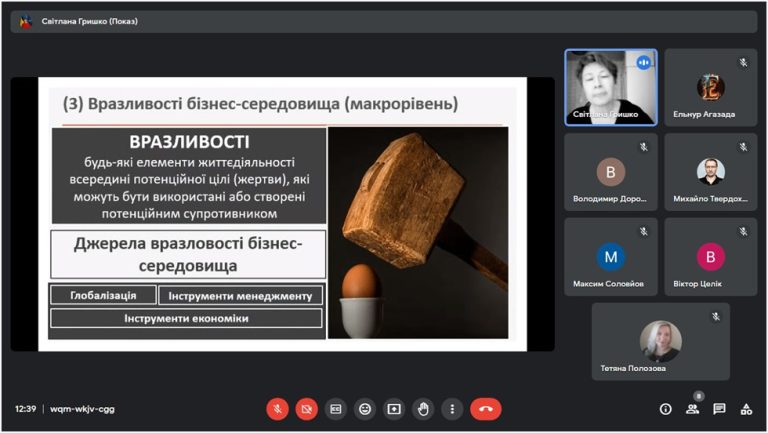
Task: Click Інструменти менеджменту box on slide
Action: coord(240,296)
